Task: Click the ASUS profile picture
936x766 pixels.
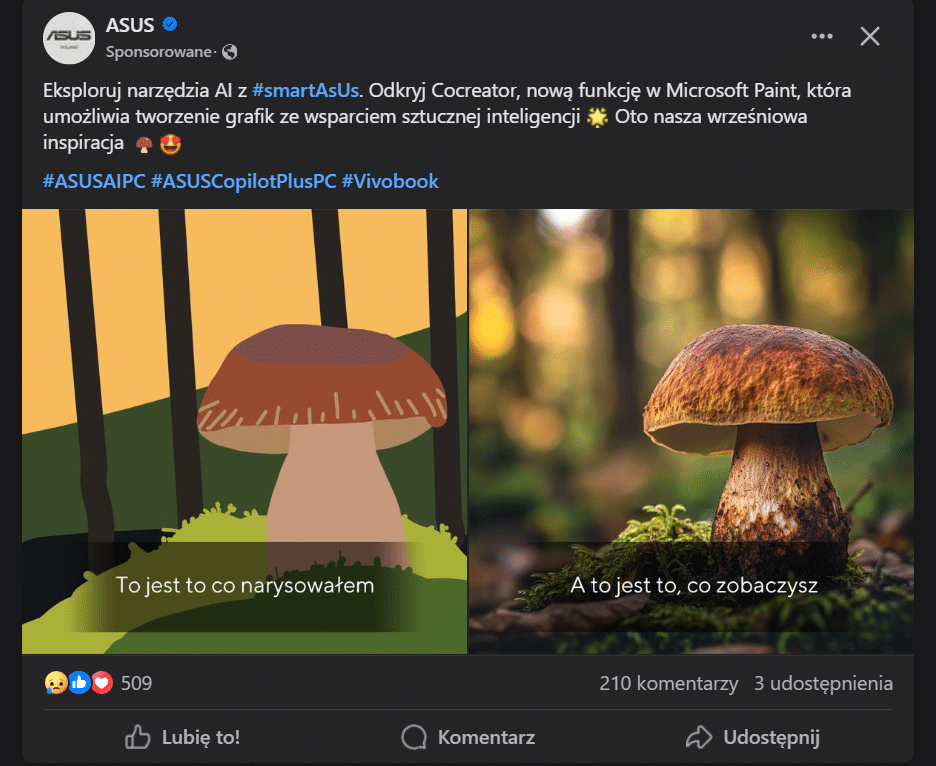Action: coord(69,39)
